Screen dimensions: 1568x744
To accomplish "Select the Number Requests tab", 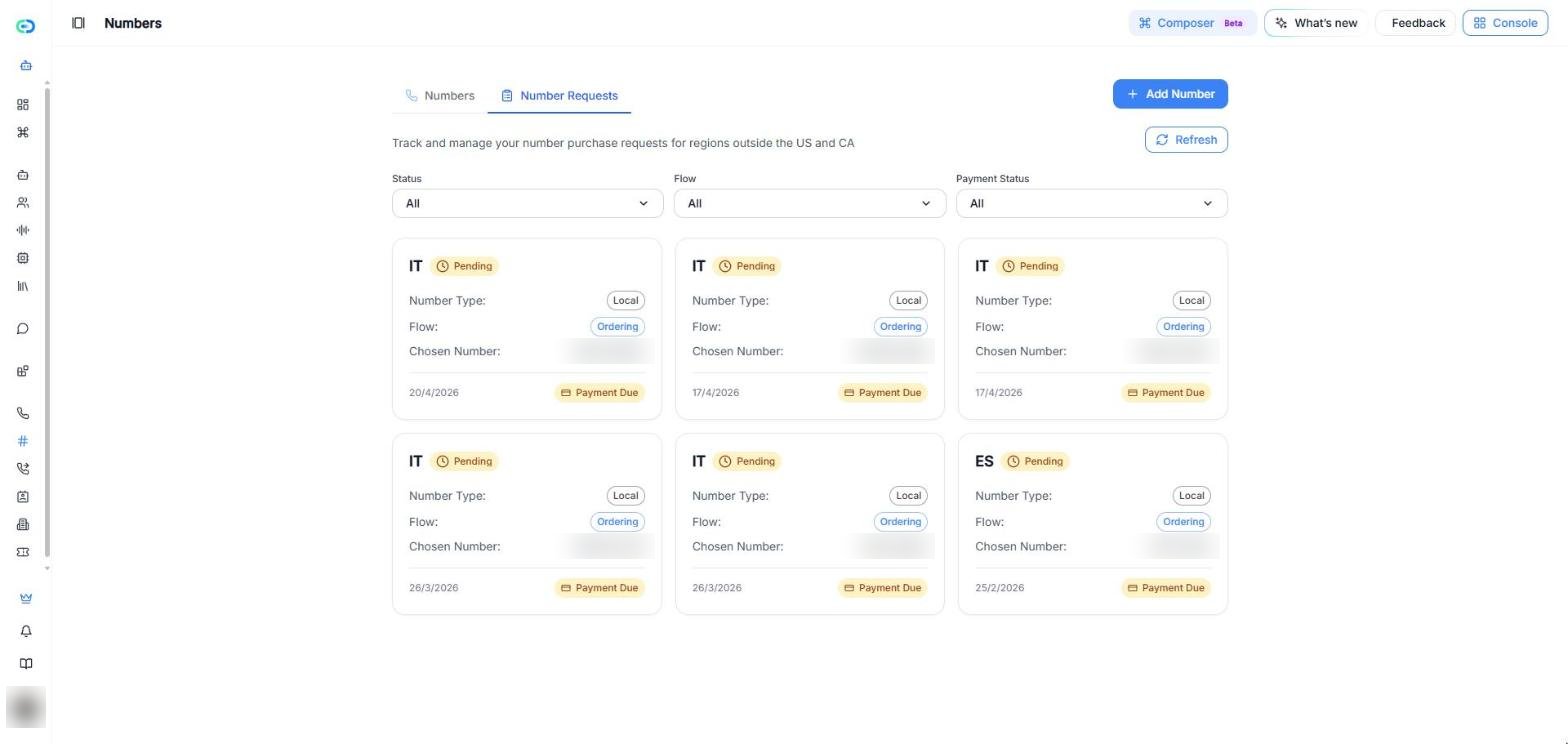I will (x=559, y=96).
